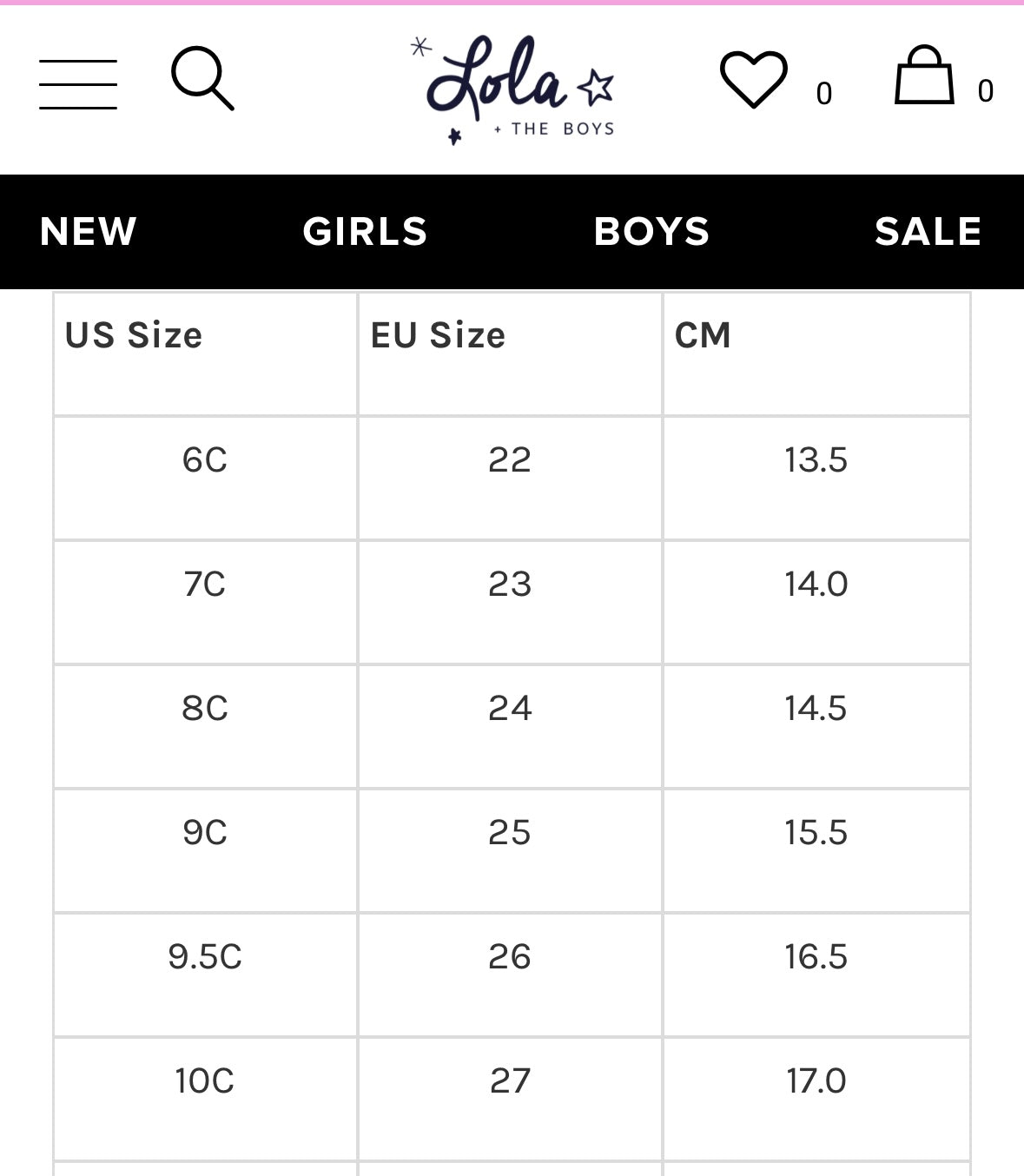Open the NEW menu item
The height and width of the screenshot is (1176, 1024).
click(88, 232)
